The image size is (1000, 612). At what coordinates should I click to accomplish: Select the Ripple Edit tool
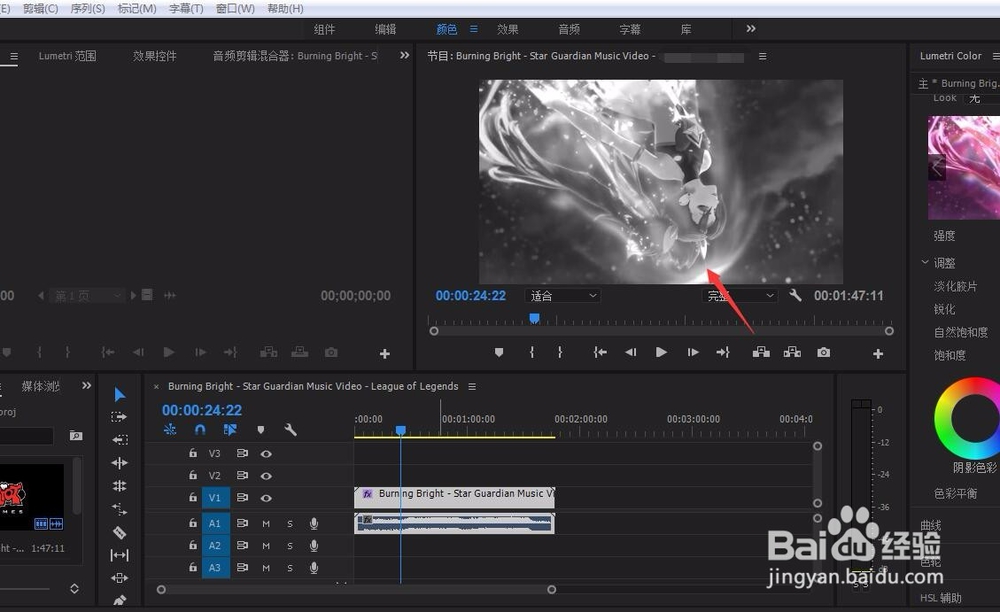pyautogui.click(x=119, y=440)
